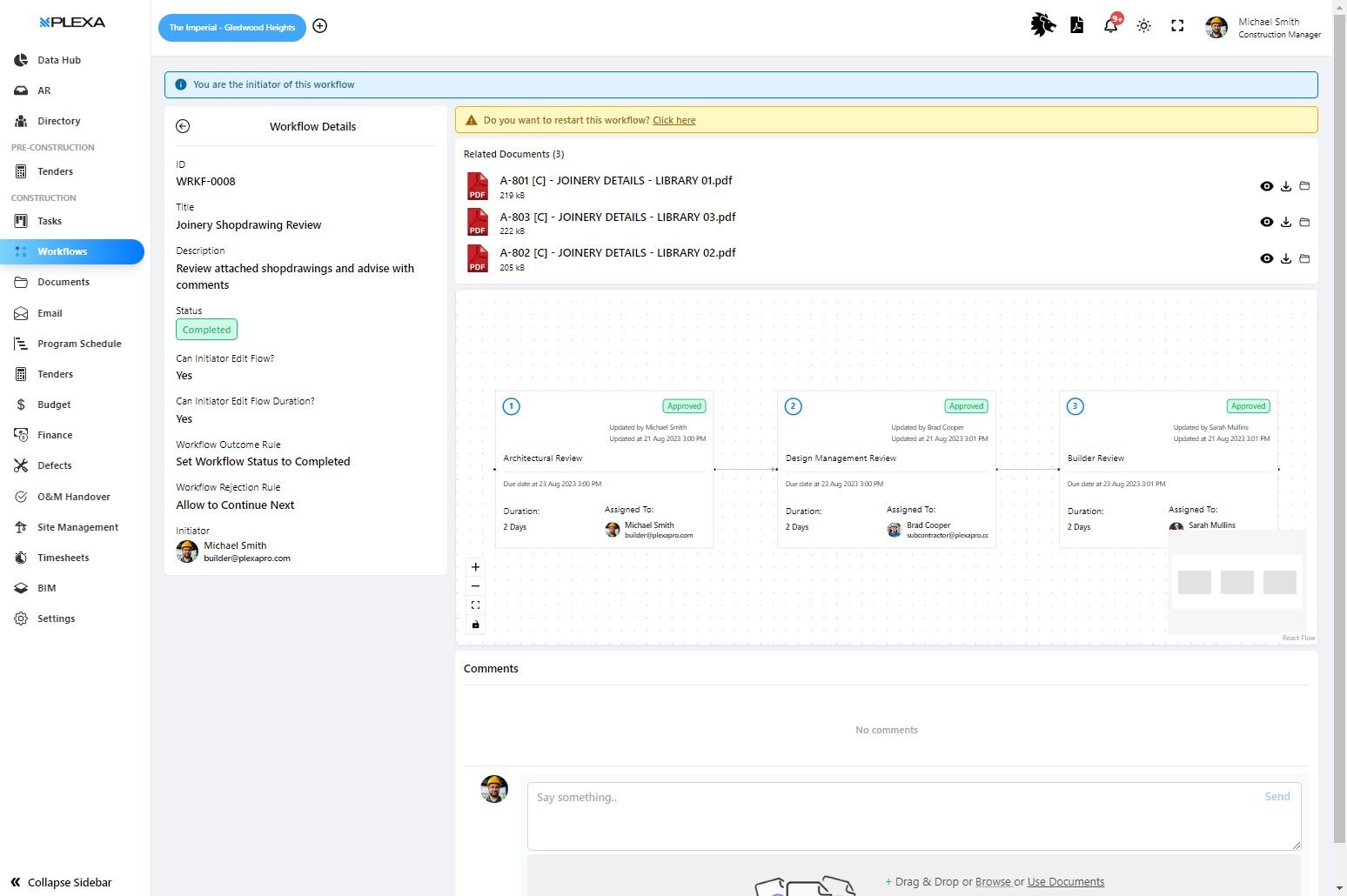Open the notifications bell
This screenshot has height=896, width=1347.
tap(1110, 25)
